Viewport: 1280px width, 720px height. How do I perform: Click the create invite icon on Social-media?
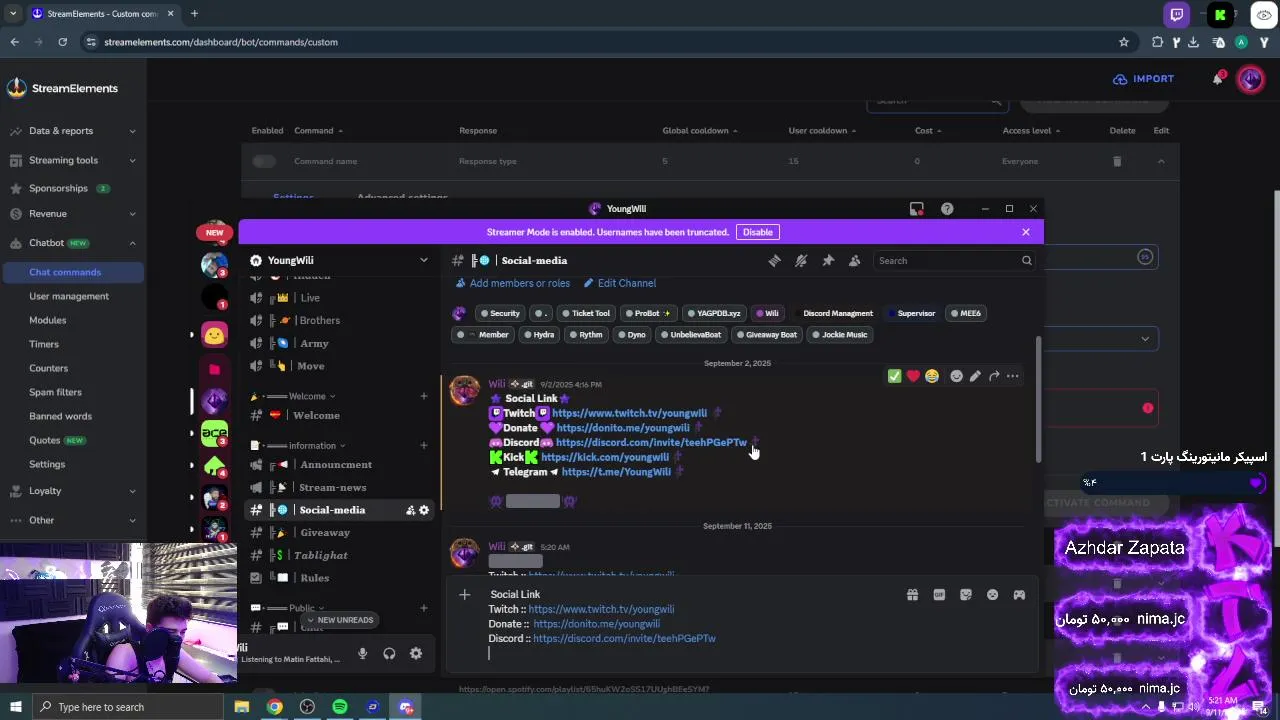[410, 510]
